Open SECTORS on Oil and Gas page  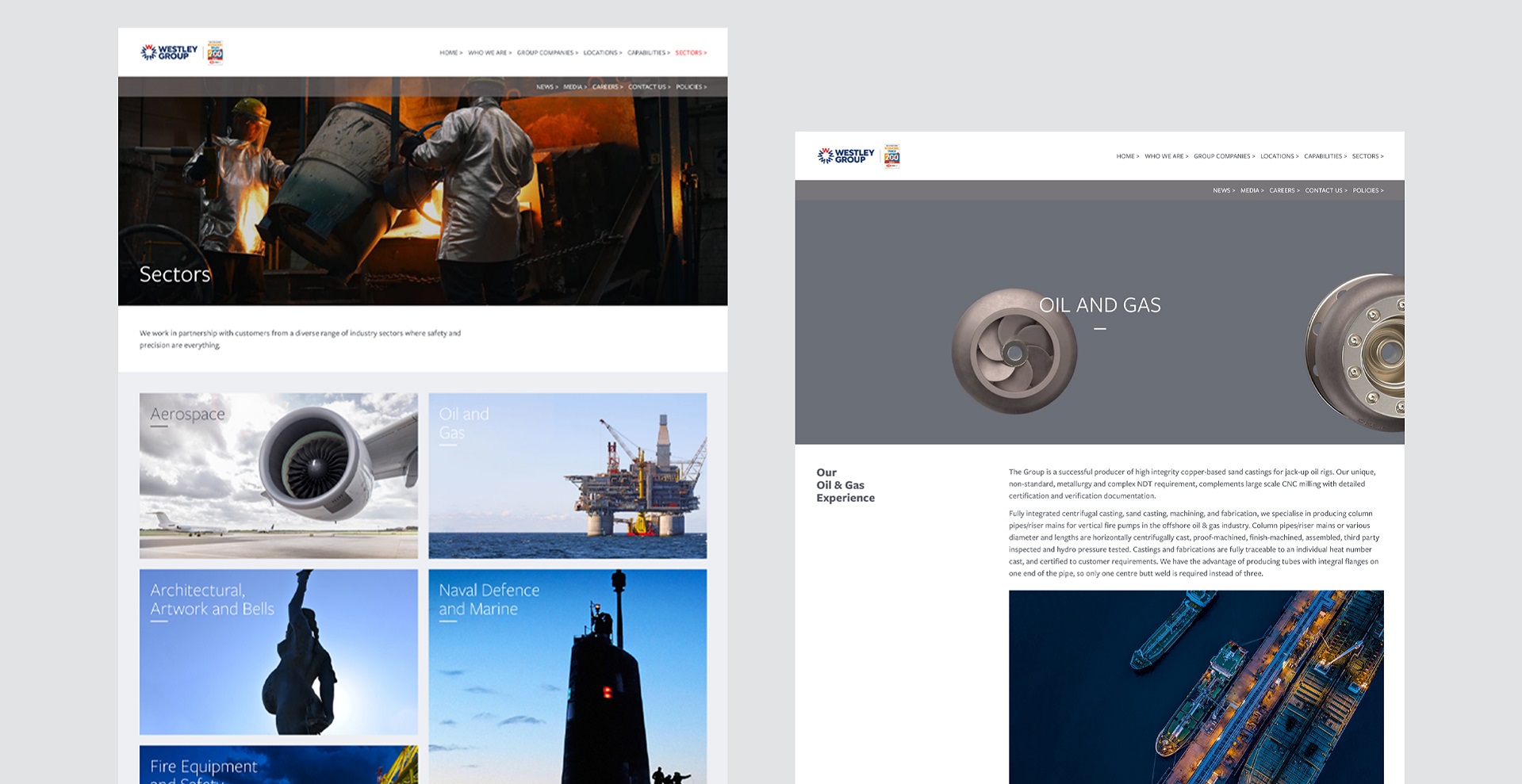pyautogui.click(x=1368, y=156)
